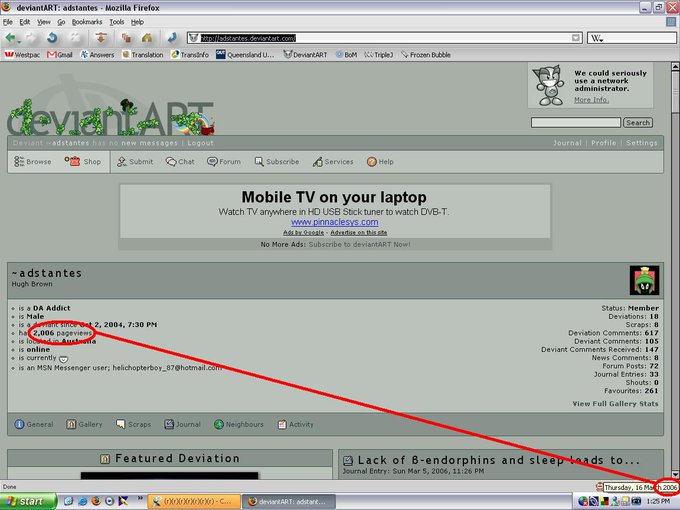The width and height of the screenshot is (680, 510).
Task: Open deviantART Chat
Action: point(180,161)
